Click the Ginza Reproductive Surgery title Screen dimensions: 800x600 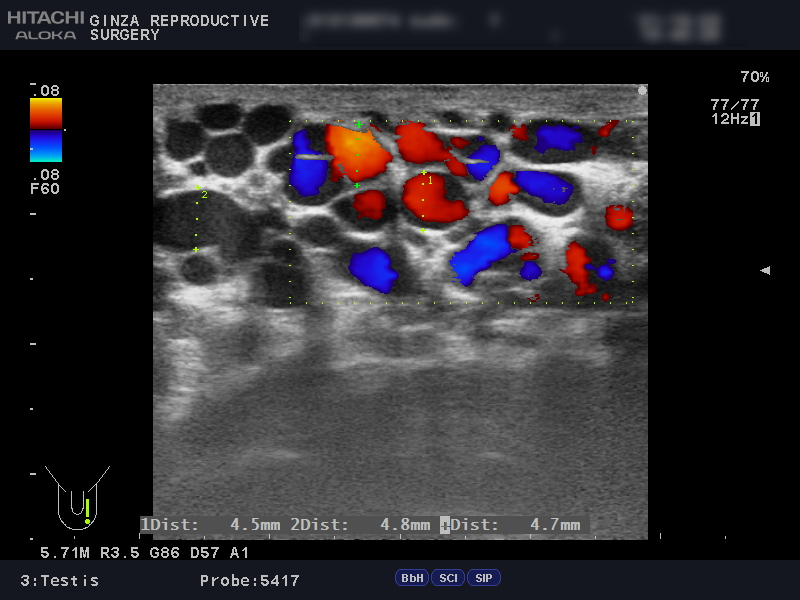pos(179,27)
